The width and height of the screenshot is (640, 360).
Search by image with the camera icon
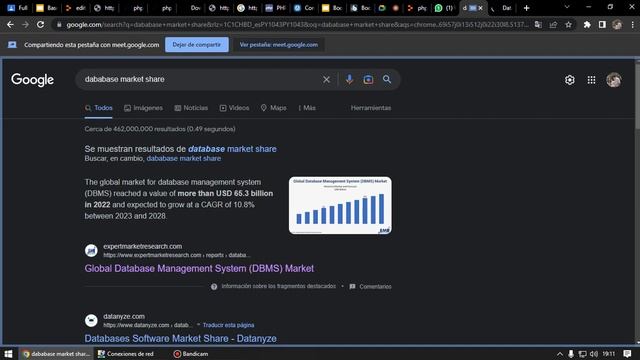click(x=368, y=80)
